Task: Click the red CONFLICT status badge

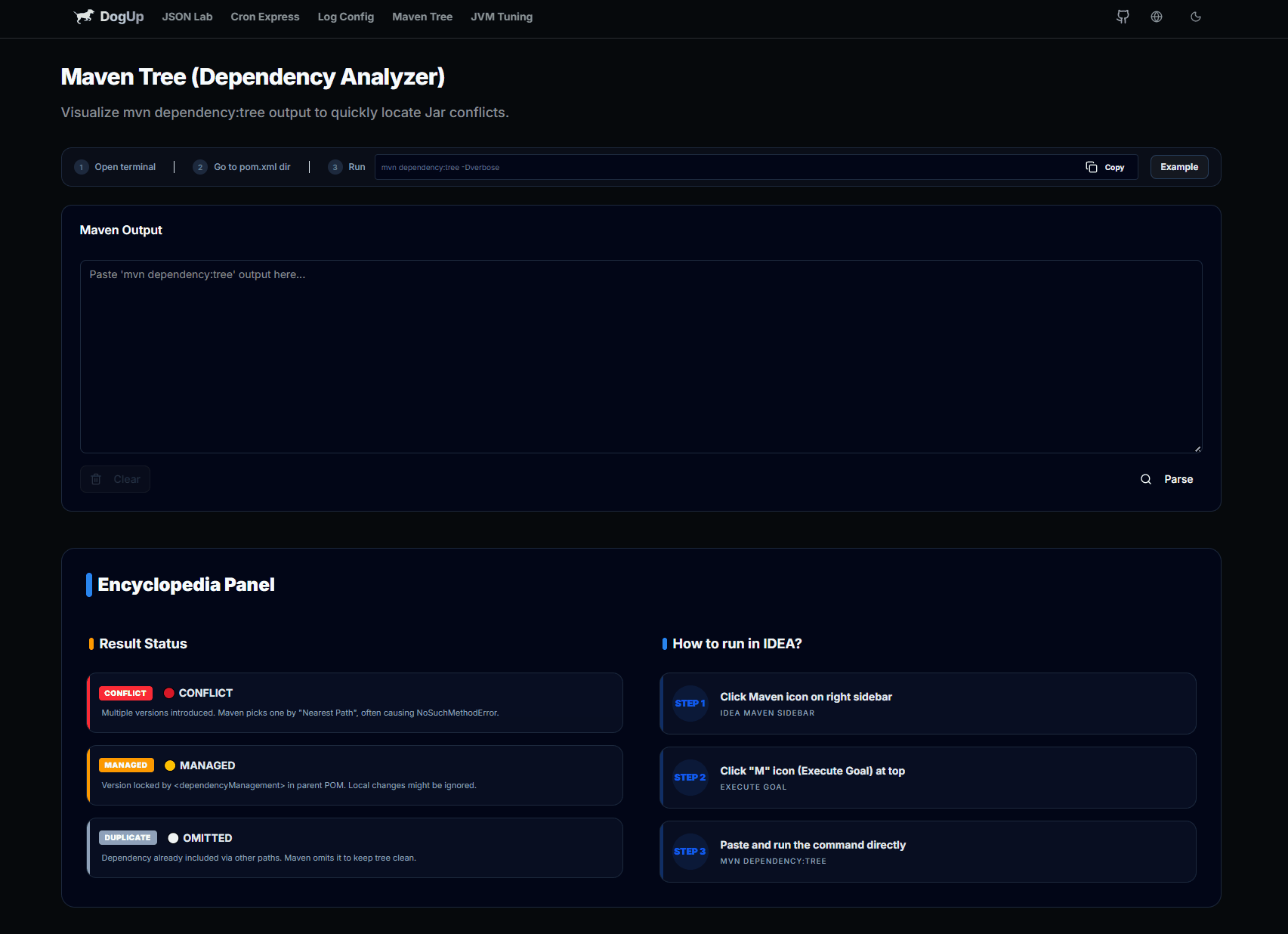Action: pyautogui.click(x=125, y=693)
